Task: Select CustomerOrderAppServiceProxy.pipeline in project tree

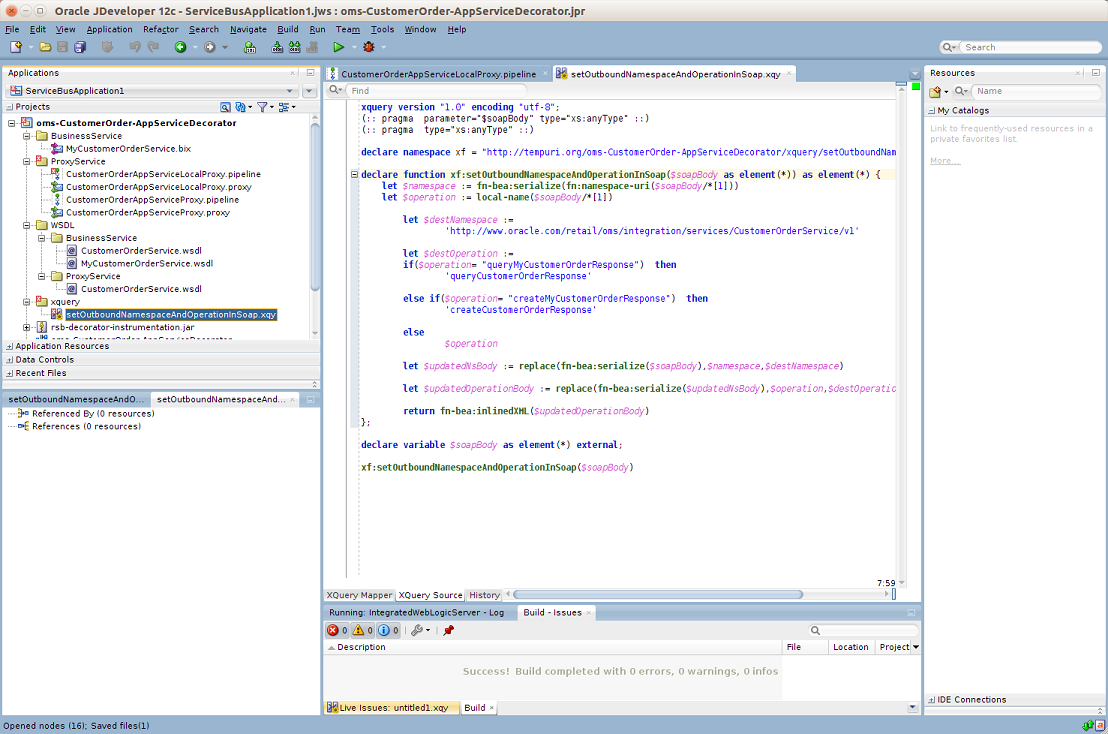Action: pyautogui.click(x=152, y=200)
